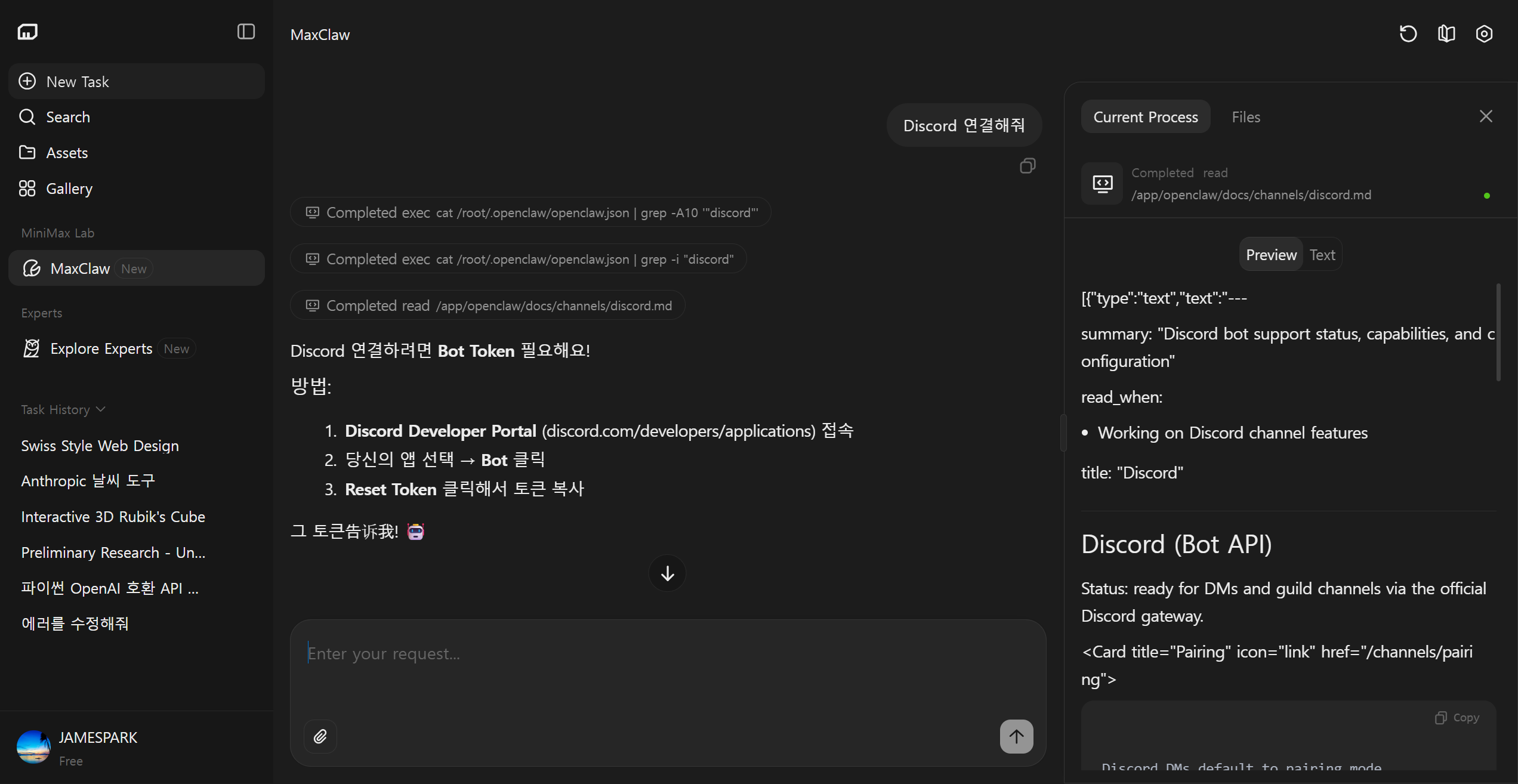Viewport: 1518px width, 784px height.
Task: Open the settings hexagon icon
Action: tap(1484, 34)
